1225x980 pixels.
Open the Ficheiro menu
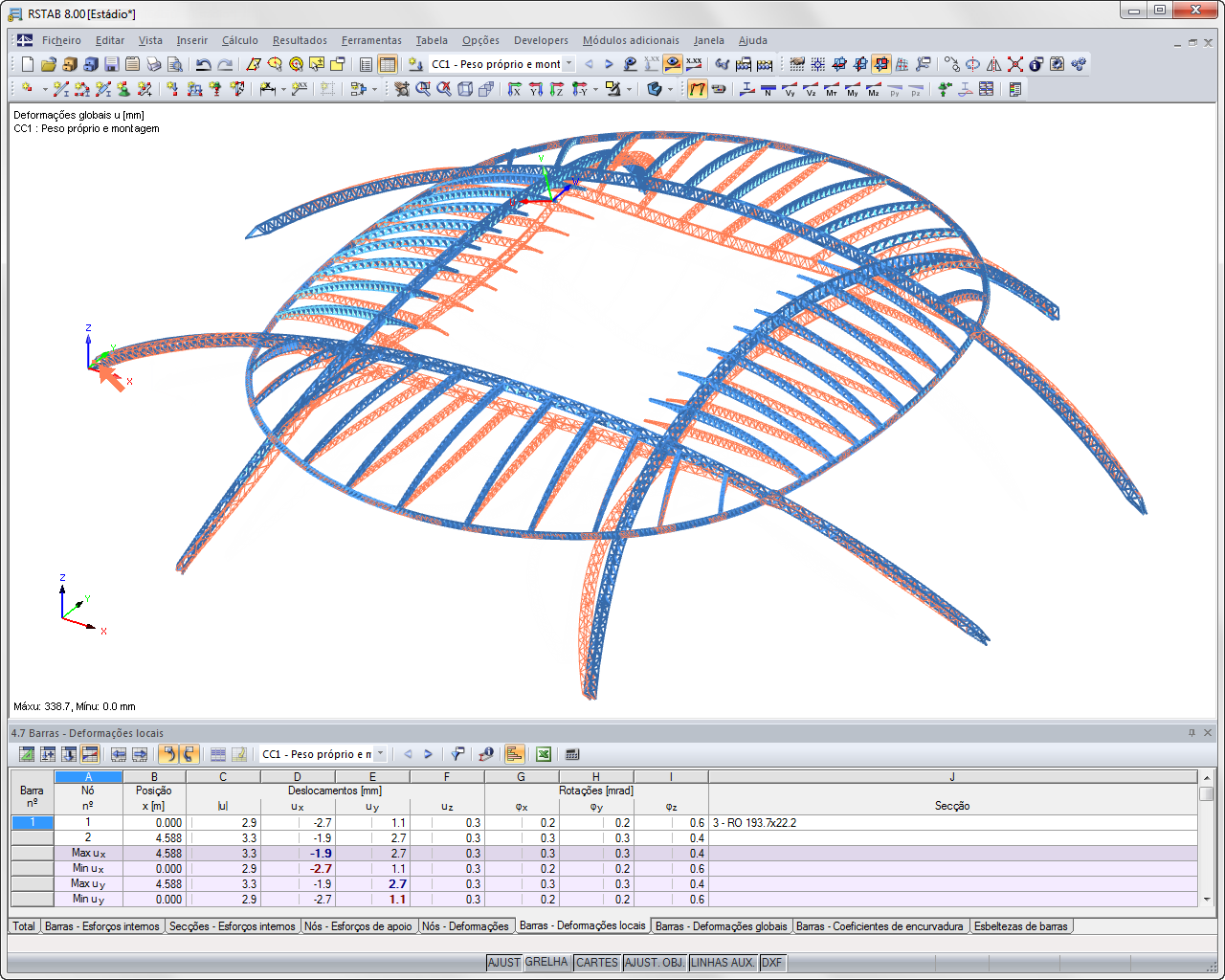[61, 40]
